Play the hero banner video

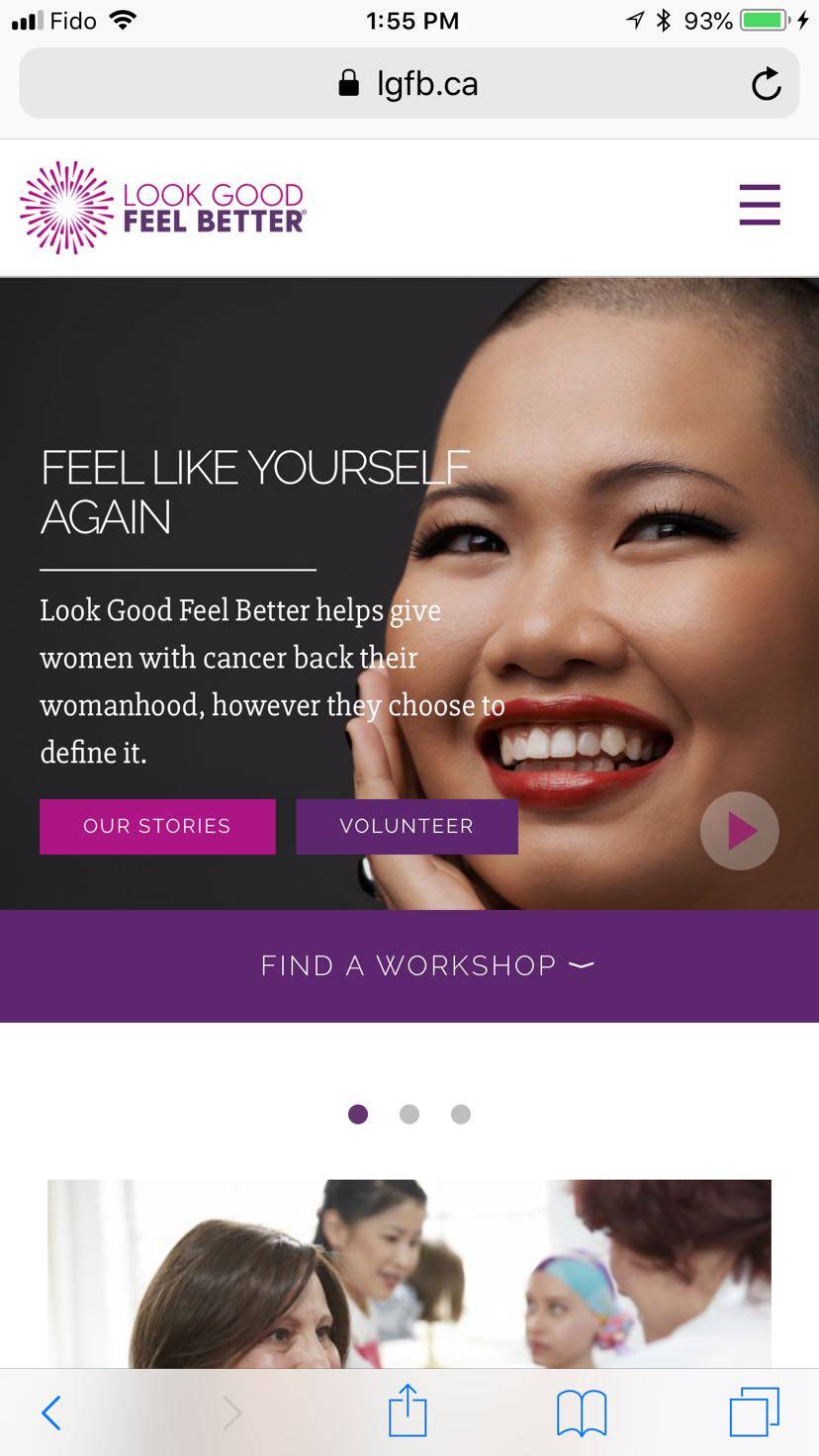pyautogui.click(x=740, y=831)
